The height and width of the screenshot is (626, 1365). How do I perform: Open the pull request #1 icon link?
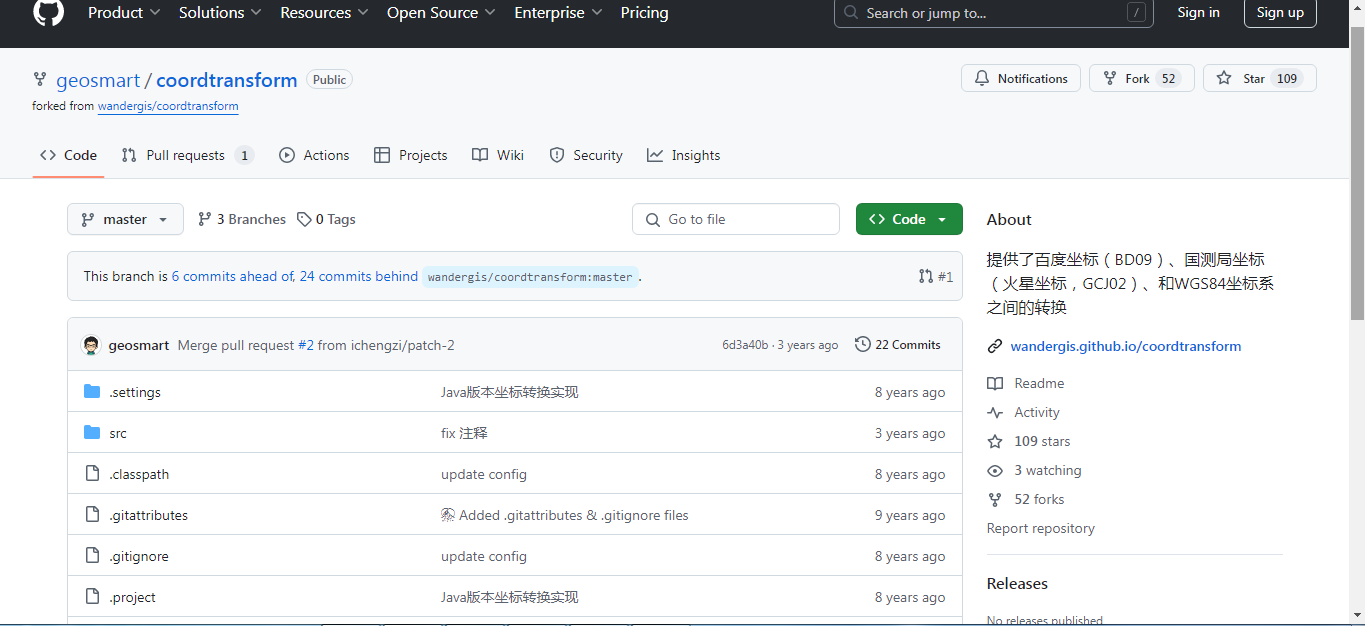[936, 276]
